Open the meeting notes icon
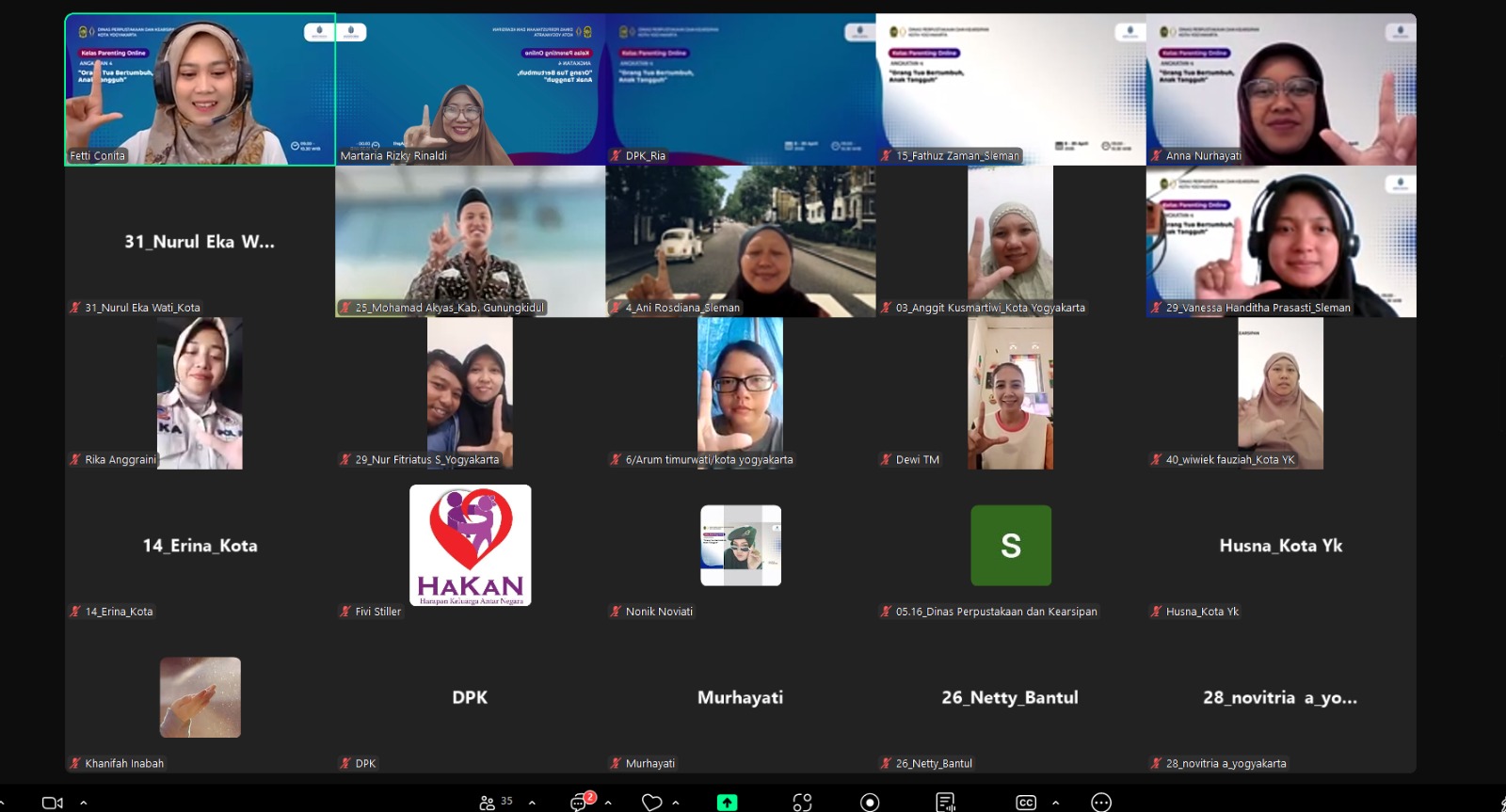1506x812 pixels. click(945, 803)
